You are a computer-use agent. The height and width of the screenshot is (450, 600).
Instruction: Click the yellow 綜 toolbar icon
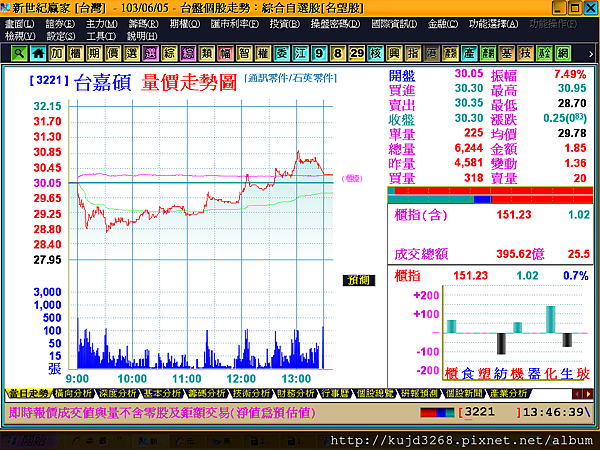coord(170,53)
